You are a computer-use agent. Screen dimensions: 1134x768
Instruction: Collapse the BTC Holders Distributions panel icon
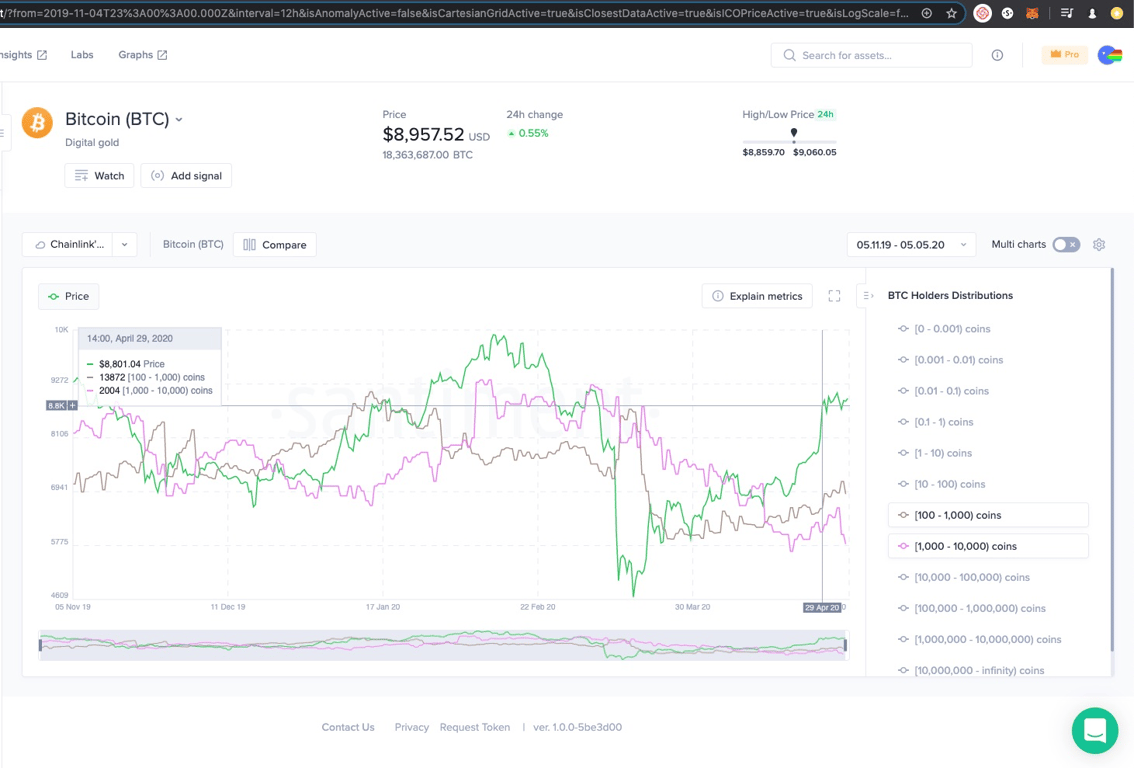pyautogui.click(x=866, y=295)
